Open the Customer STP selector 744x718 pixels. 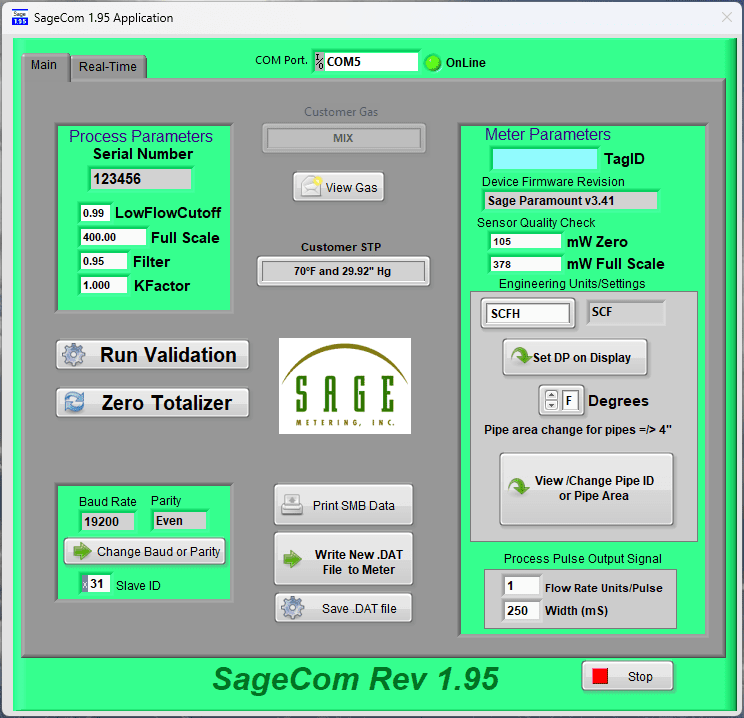tap(343, 271)
